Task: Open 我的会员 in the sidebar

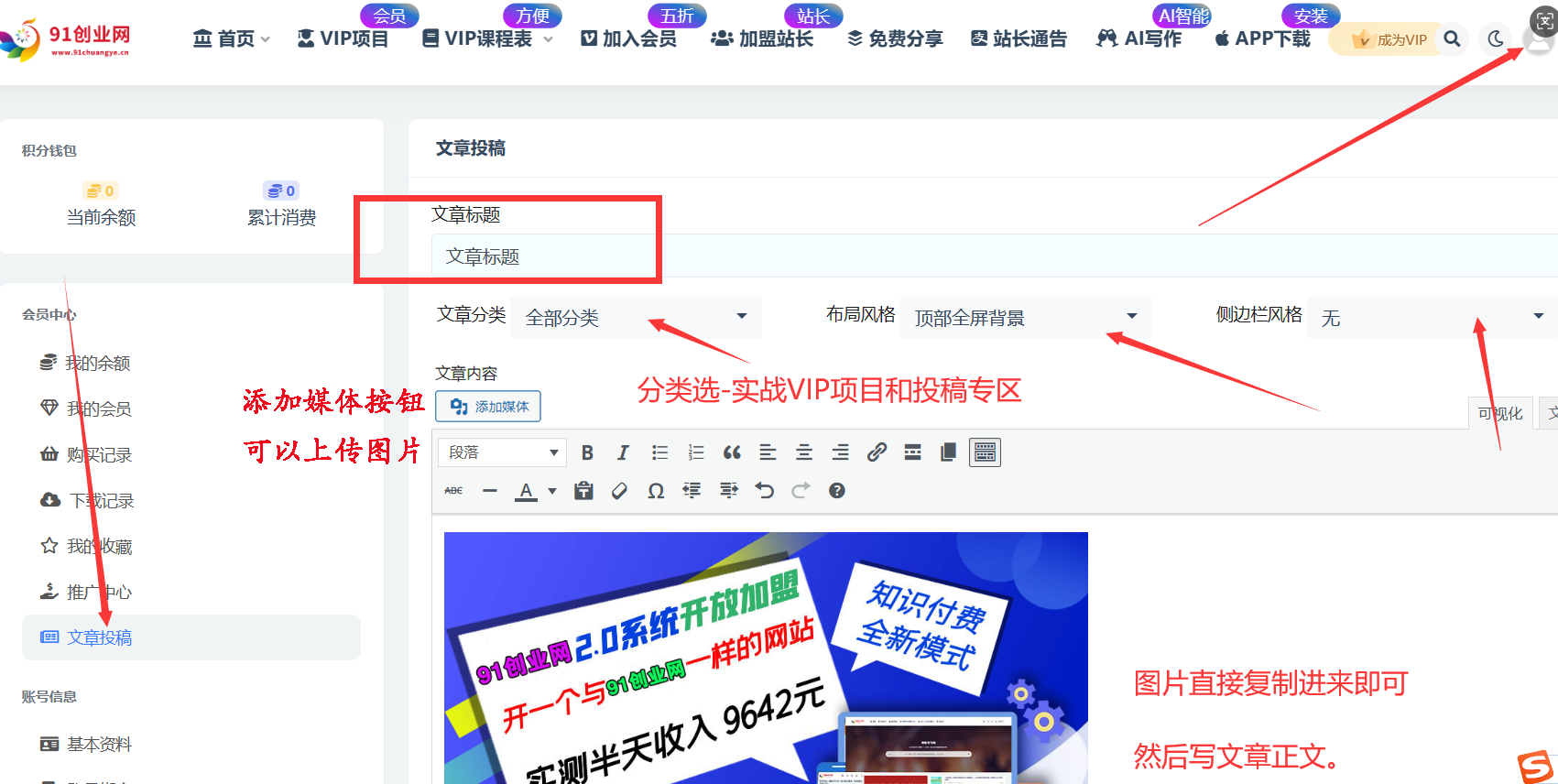Action: click(x=85, y=408)
